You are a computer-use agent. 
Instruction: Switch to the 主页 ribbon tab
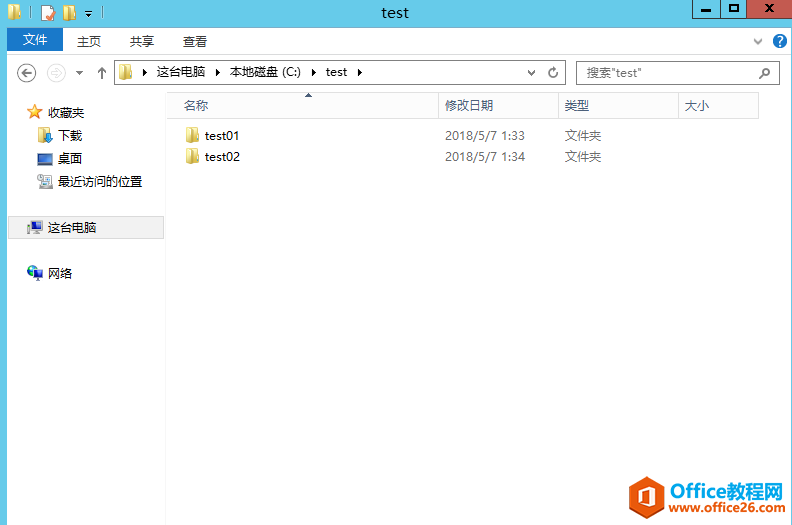[89, 41]
